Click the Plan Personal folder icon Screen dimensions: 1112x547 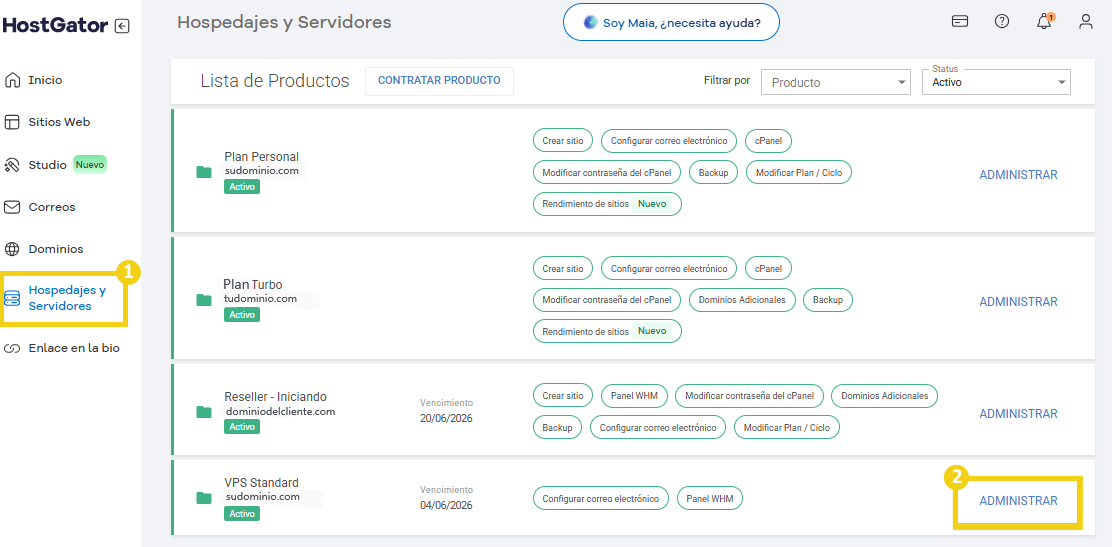(204, 172)
